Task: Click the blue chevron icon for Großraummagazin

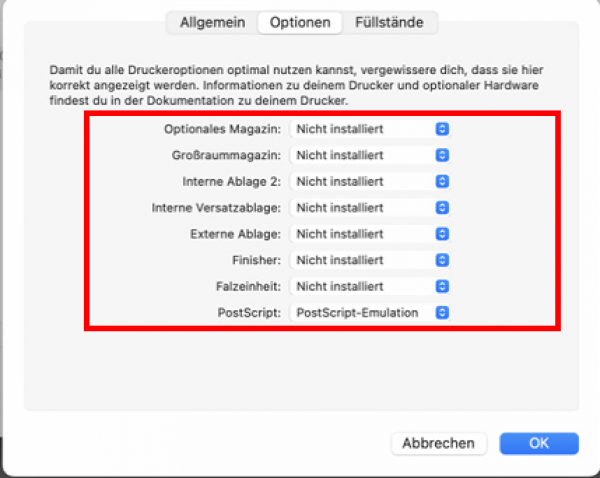Action: [x=442, y=155]
